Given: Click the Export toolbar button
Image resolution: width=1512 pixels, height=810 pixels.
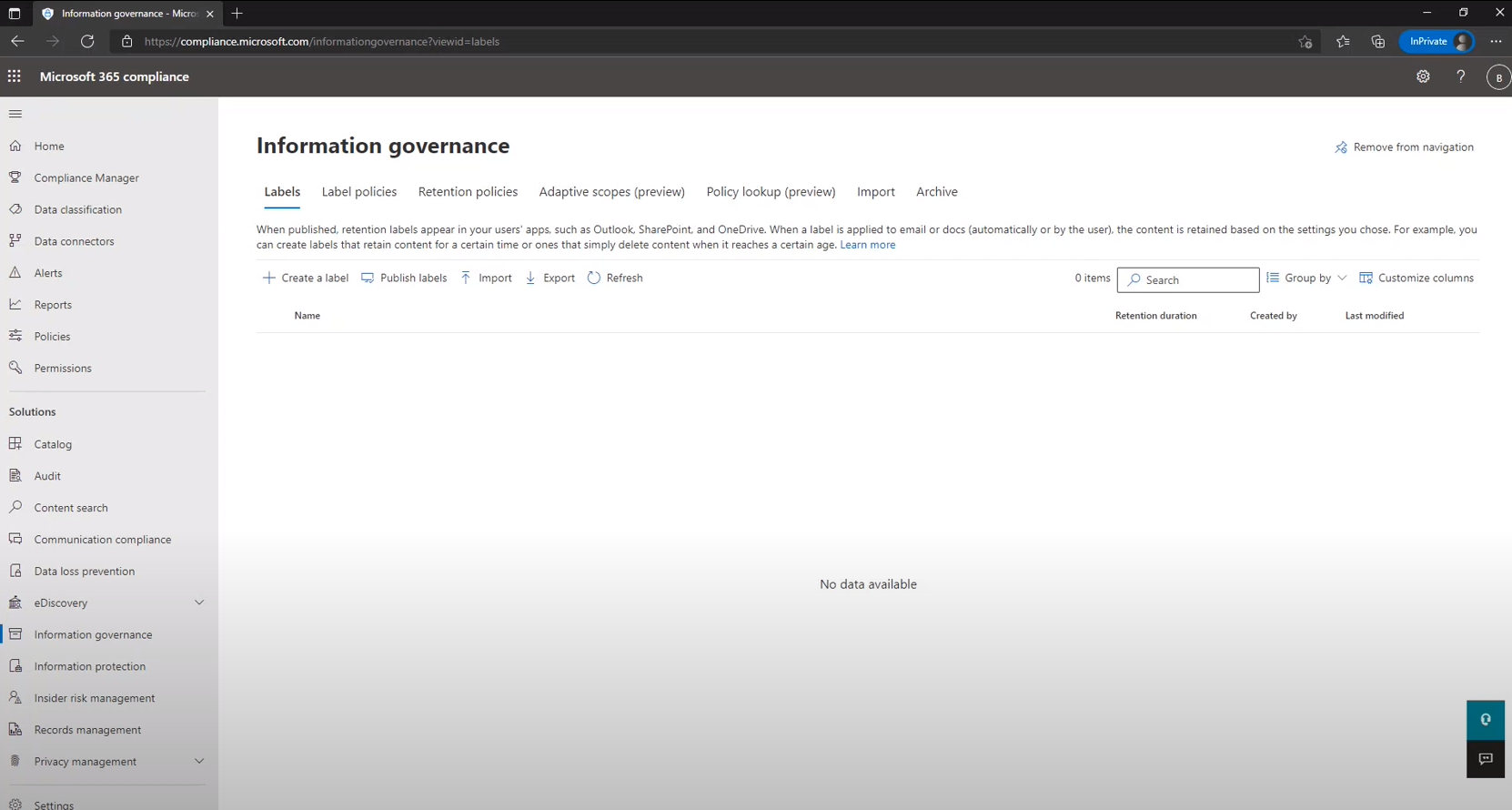Looking at the screenshot, I should point(550,278).
